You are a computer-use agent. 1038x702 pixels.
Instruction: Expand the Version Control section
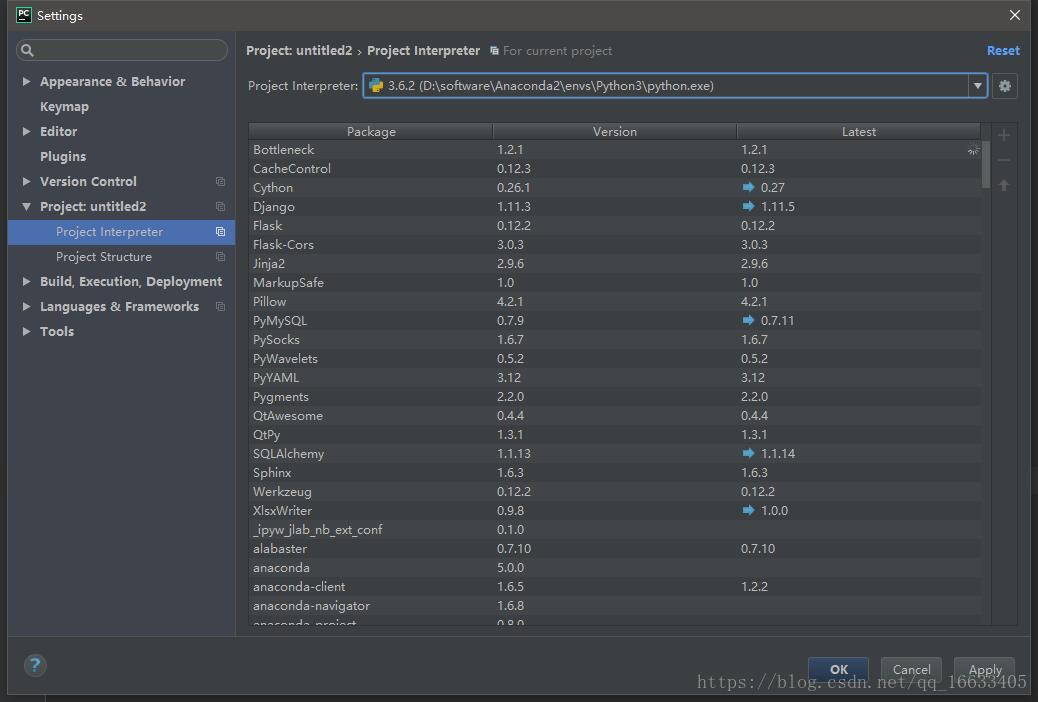(26, 181)
